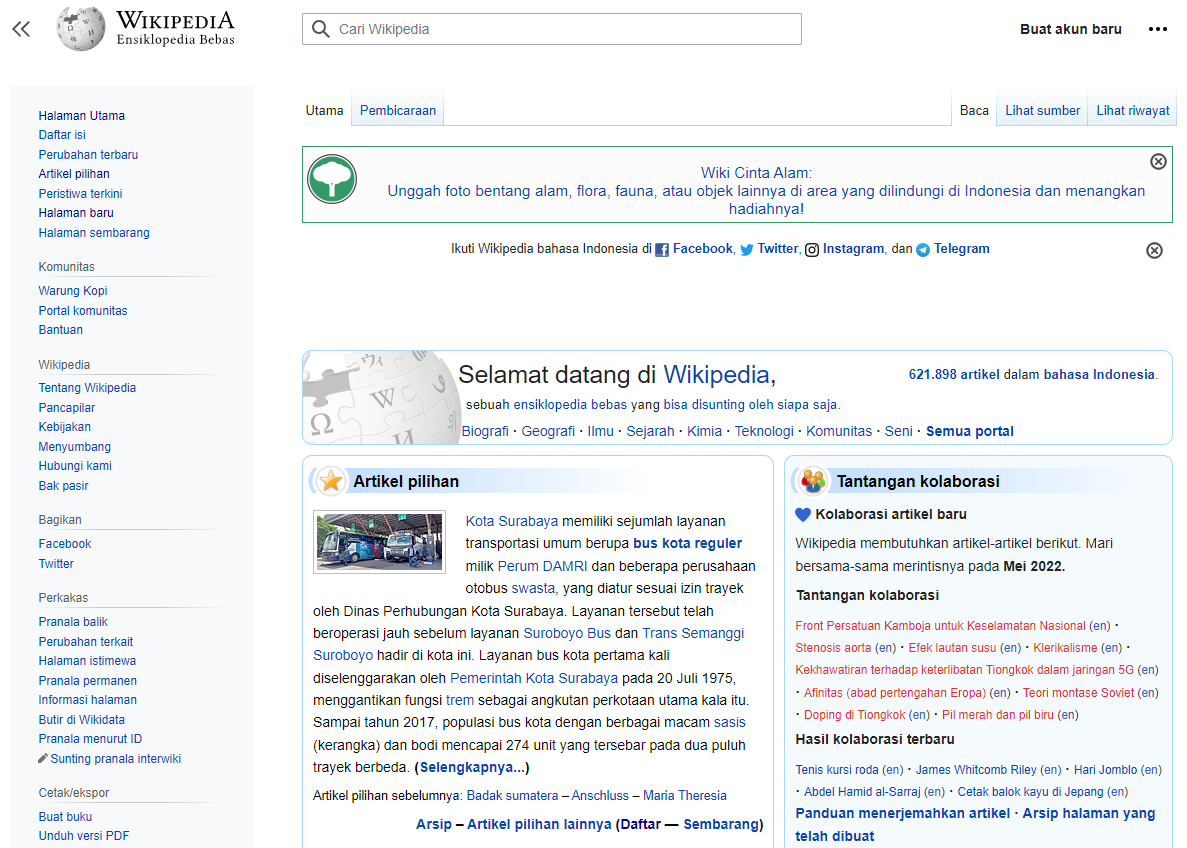Open Tenis kursi roda article
The width and height of the screenshot is (1187, 848).
(837, 770)
